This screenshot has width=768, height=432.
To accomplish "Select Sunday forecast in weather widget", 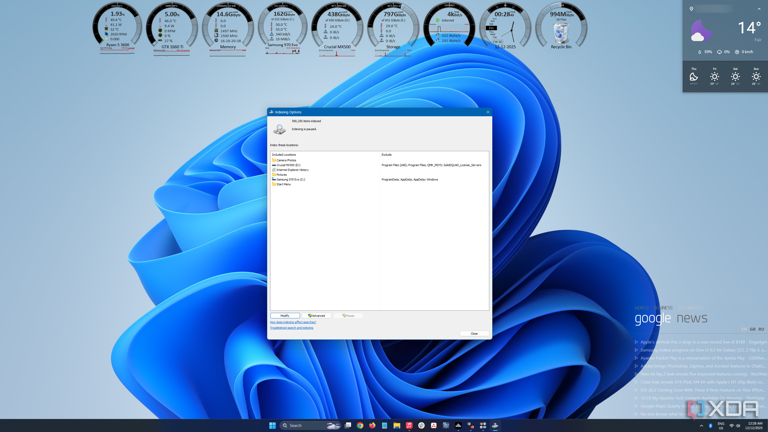I will pos(756,76).
